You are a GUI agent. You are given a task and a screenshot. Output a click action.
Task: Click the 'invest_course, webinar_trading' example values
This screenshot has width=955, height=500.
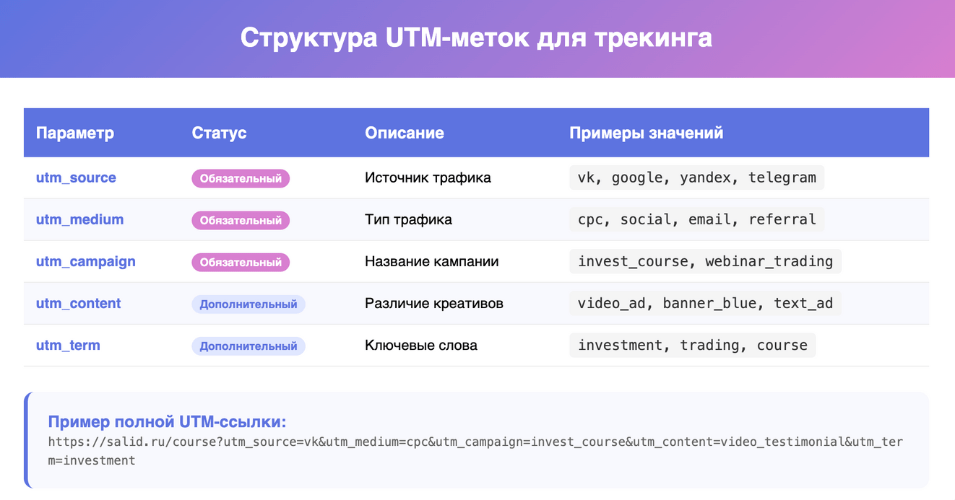(x=705, y=262)
